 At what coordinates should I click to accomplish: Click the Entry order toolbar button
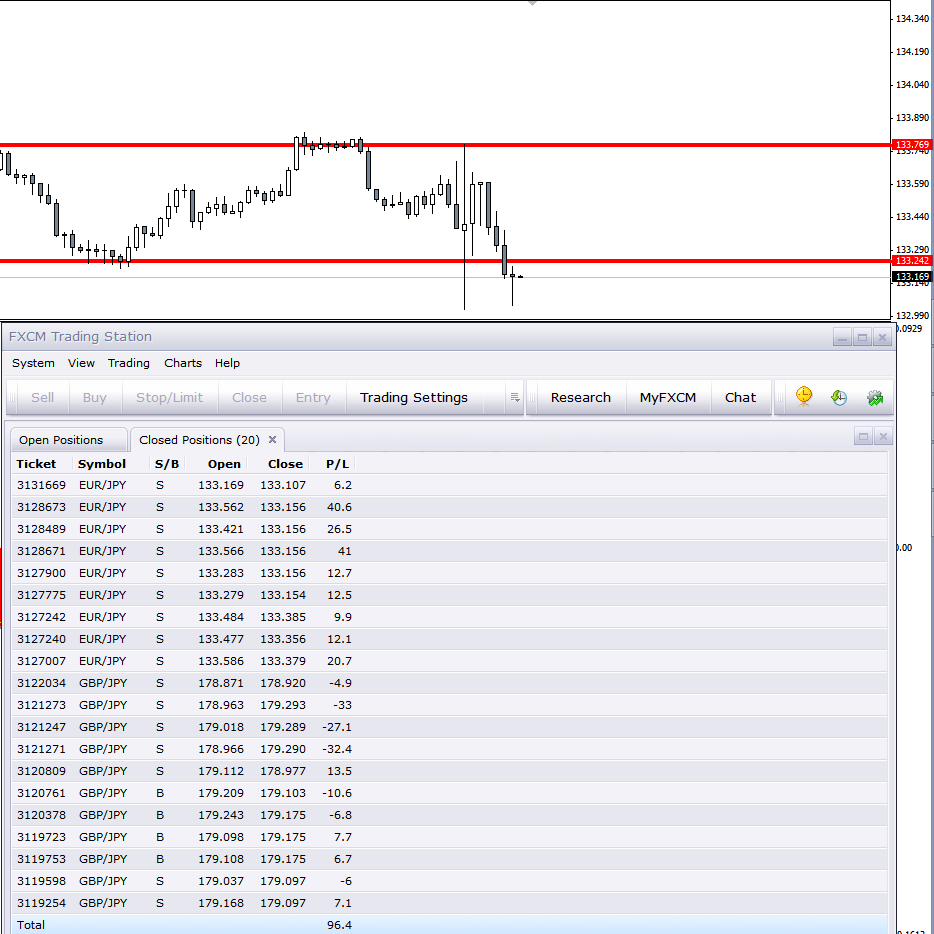(x=313, y=397)
